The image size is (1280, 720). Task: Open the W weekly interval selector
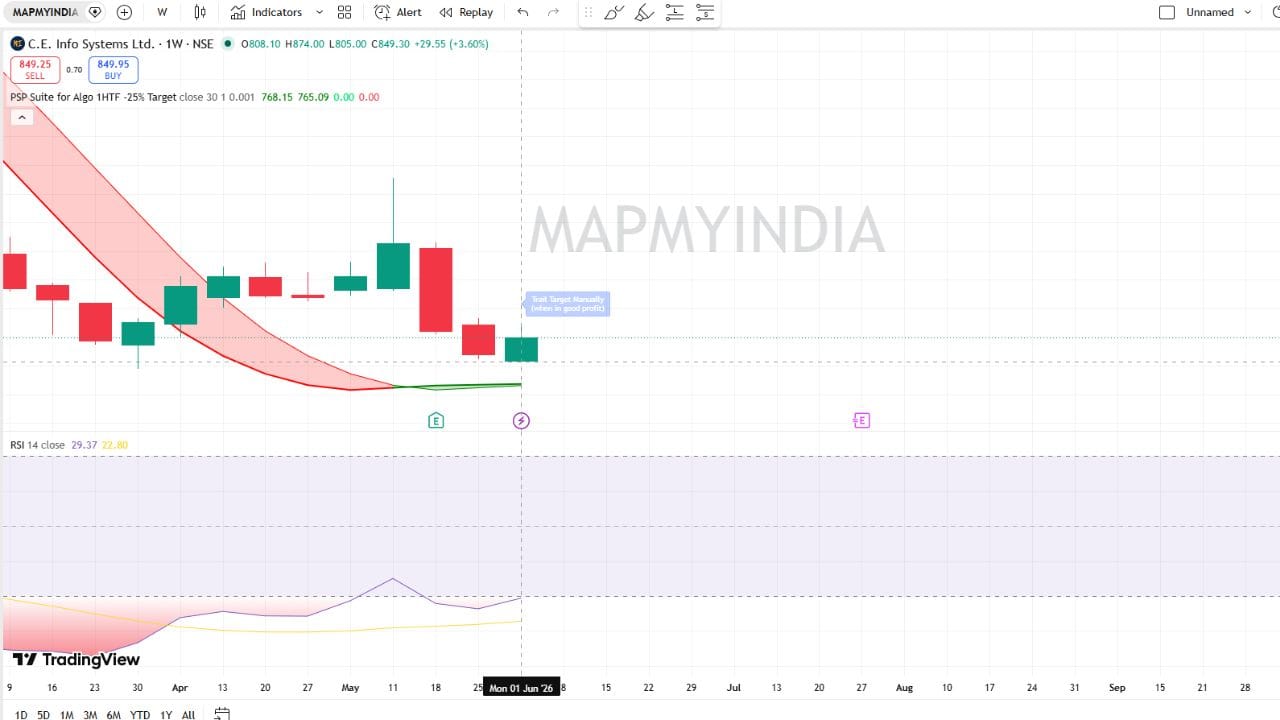[x=162, y=12]
